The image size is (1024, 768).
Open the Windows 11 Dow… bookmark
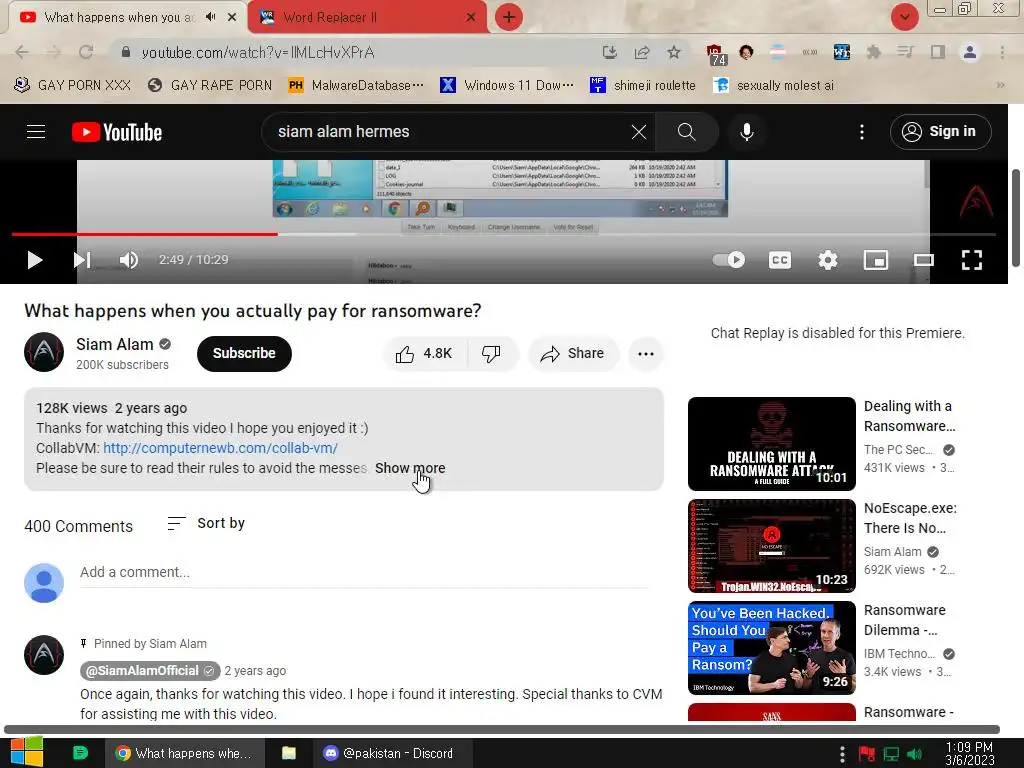click(507, 86)
